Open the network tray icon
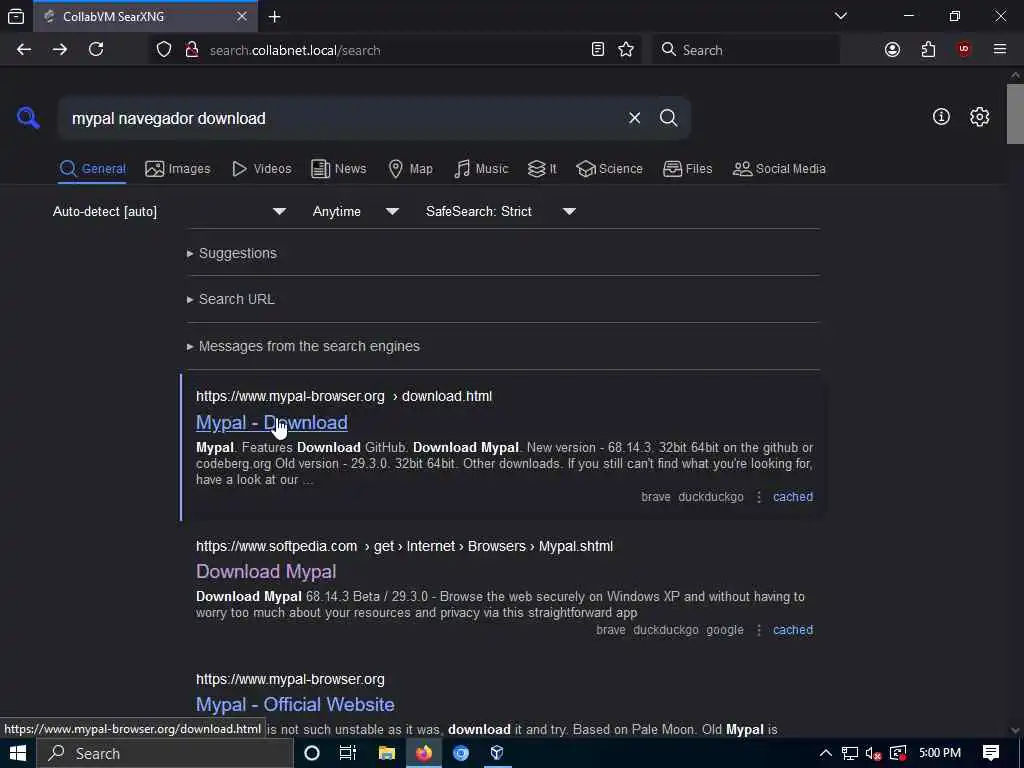1024x768 pixels. (850, 753)
